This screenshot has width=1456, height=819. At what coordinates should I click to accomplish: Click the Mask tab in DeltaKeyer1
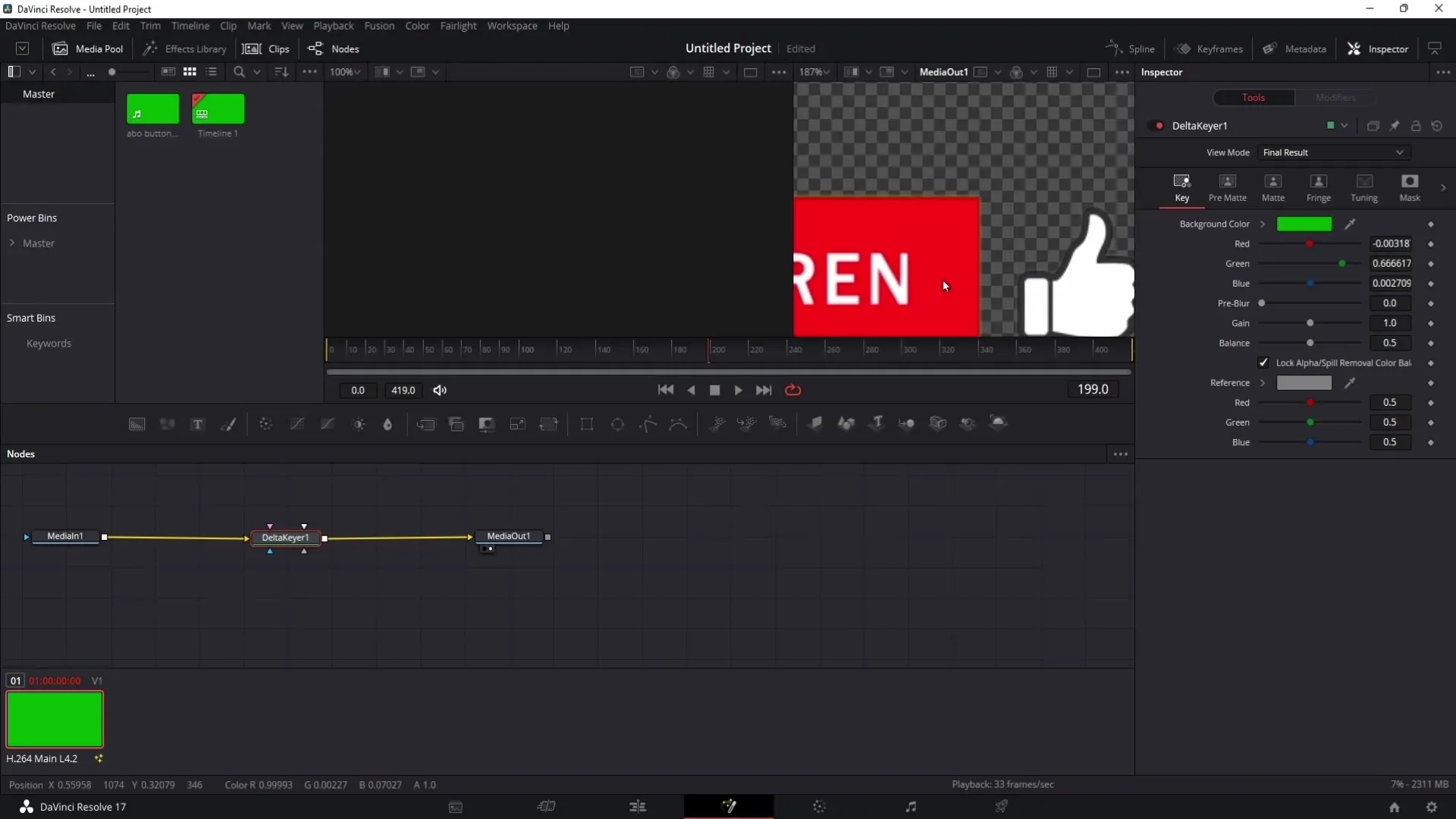(x=1413, y=187)
